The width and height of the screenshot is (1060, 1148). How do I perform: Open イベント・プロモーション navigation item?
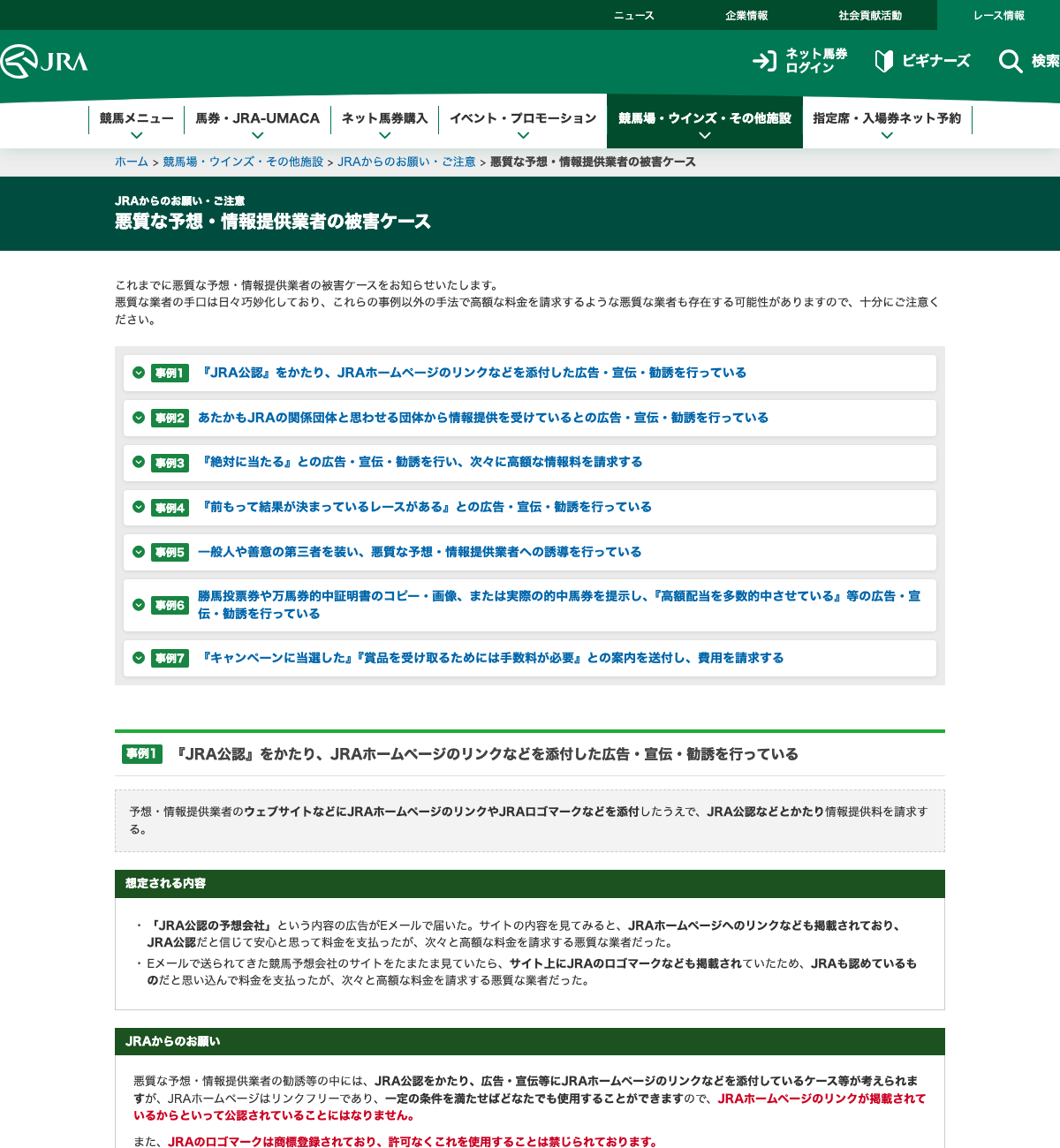point(523,117)
